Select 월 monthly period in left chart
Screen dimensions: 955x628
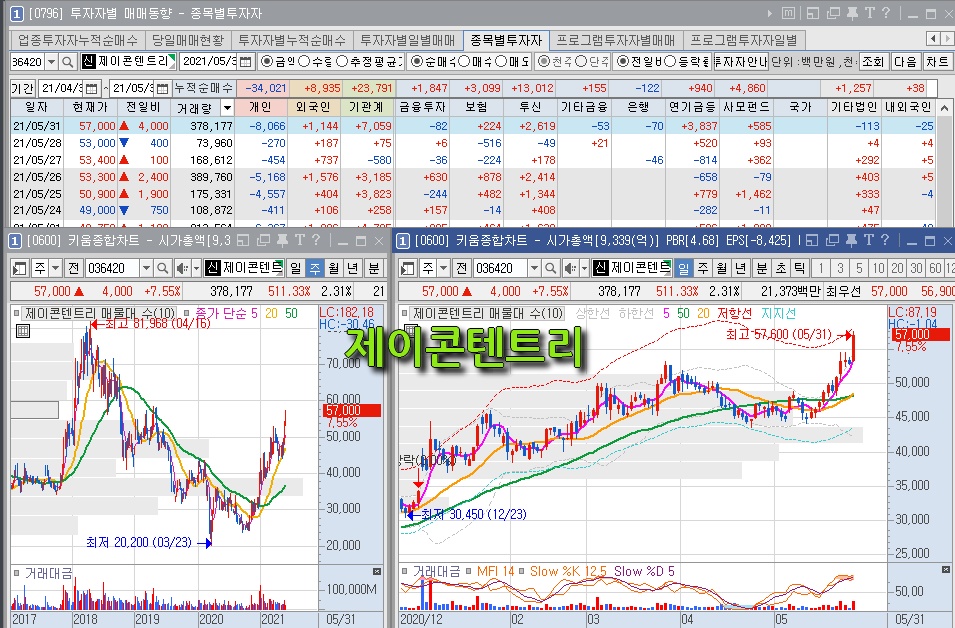[x=333, y=268]
